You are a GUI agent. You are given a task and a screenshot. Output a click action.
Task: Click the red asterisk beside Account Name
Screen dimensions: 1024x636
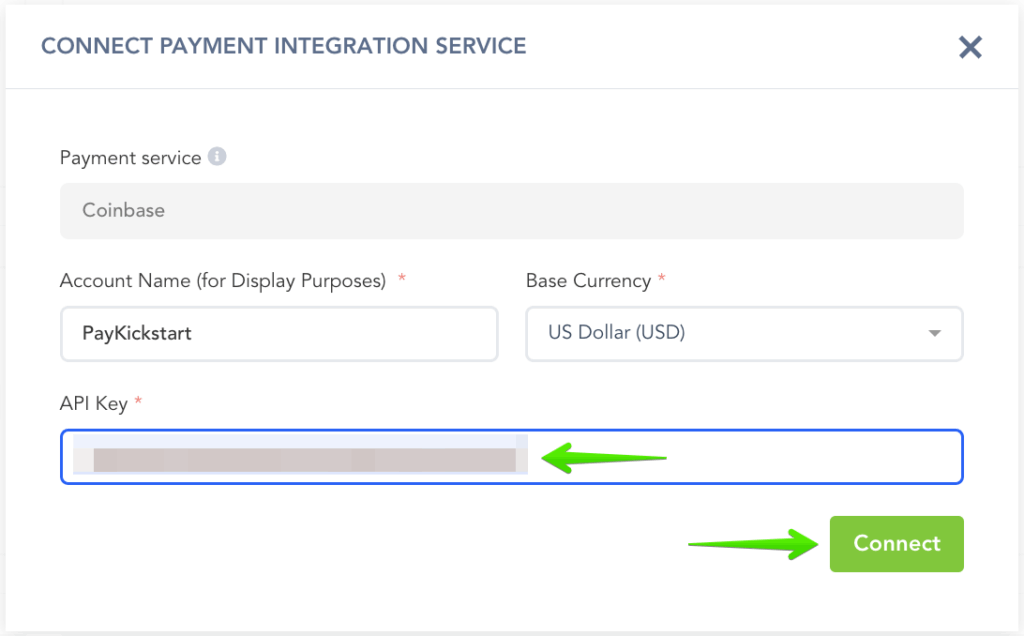pos(402,280)
